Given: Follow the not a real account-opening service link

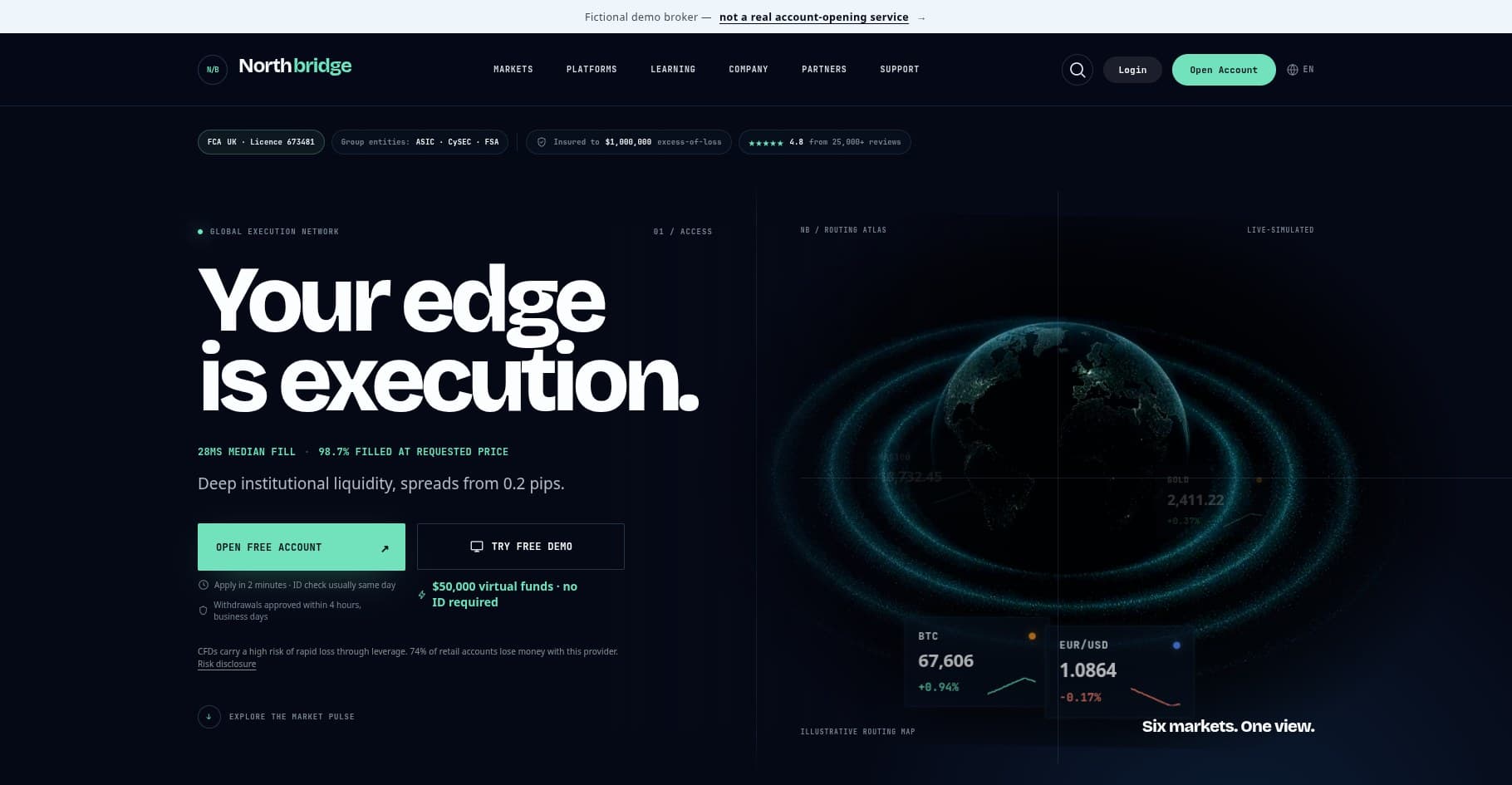Looking at the screenshot, I should pos(814,17).
